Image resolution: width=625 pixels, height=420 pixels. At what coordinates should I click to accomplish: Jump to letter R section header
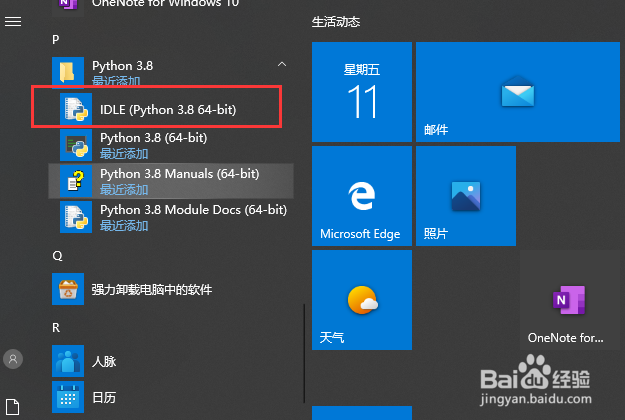[x=56, y=328]
